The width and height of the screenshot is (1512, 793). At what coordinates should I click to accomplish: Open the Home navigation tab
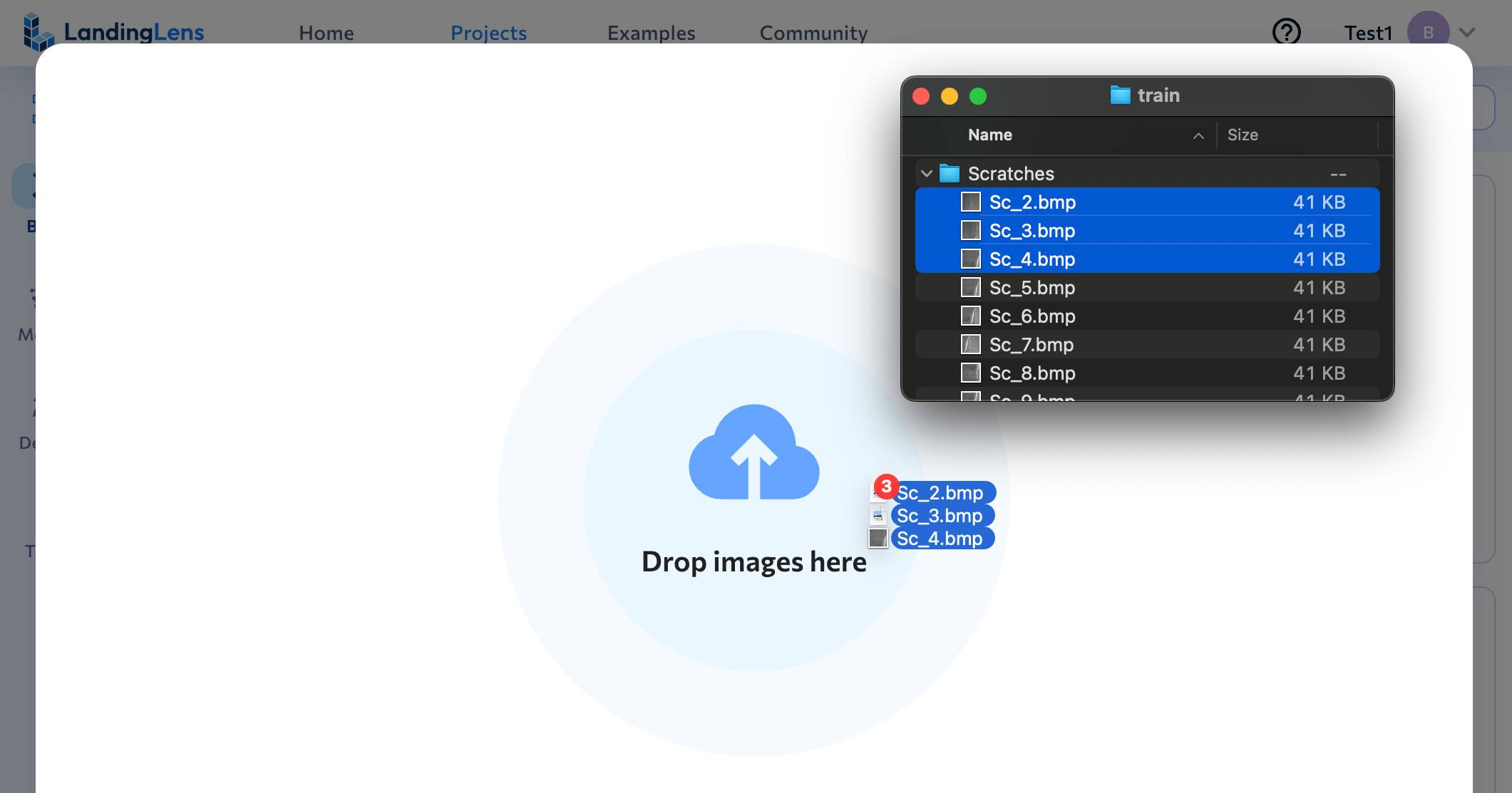point(326,33)
